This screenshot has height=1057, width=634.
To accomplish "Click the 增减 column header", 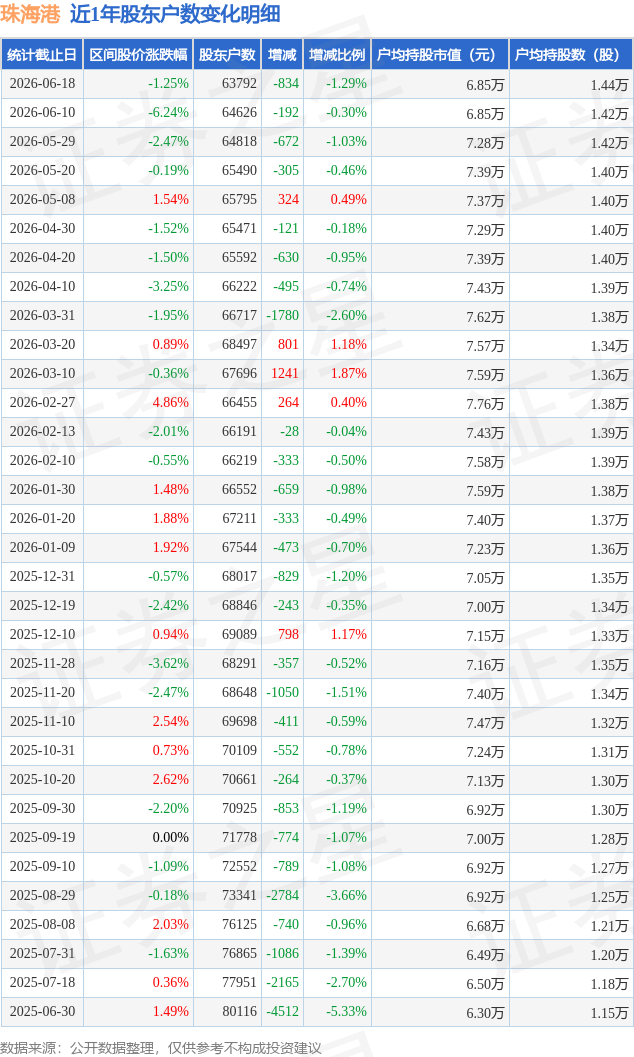I will [282, 55].
